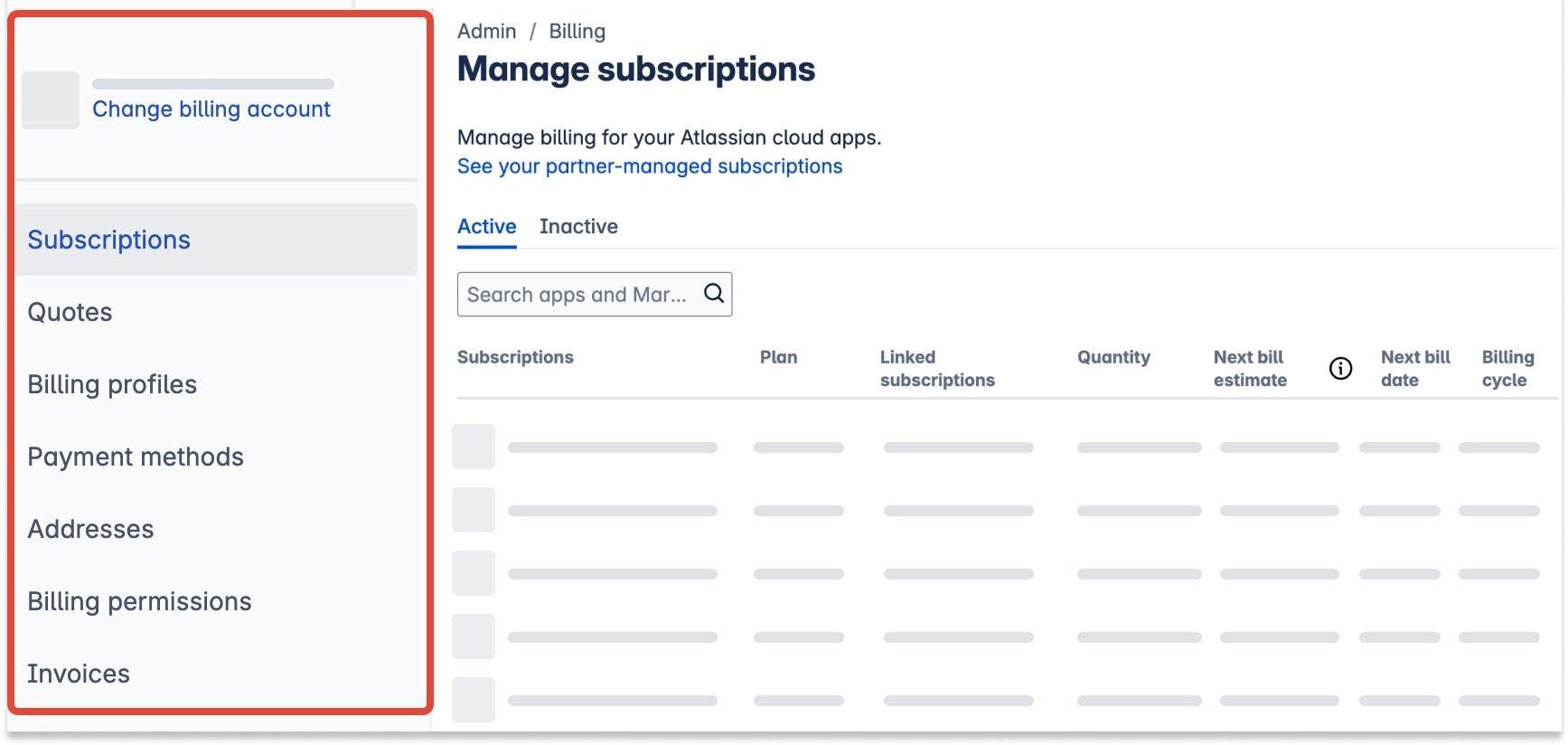The width and height of the screenshot is (1568, 745).
Task: Open Subscriptions in the sidebar
Action: click(x=109, y=240)
